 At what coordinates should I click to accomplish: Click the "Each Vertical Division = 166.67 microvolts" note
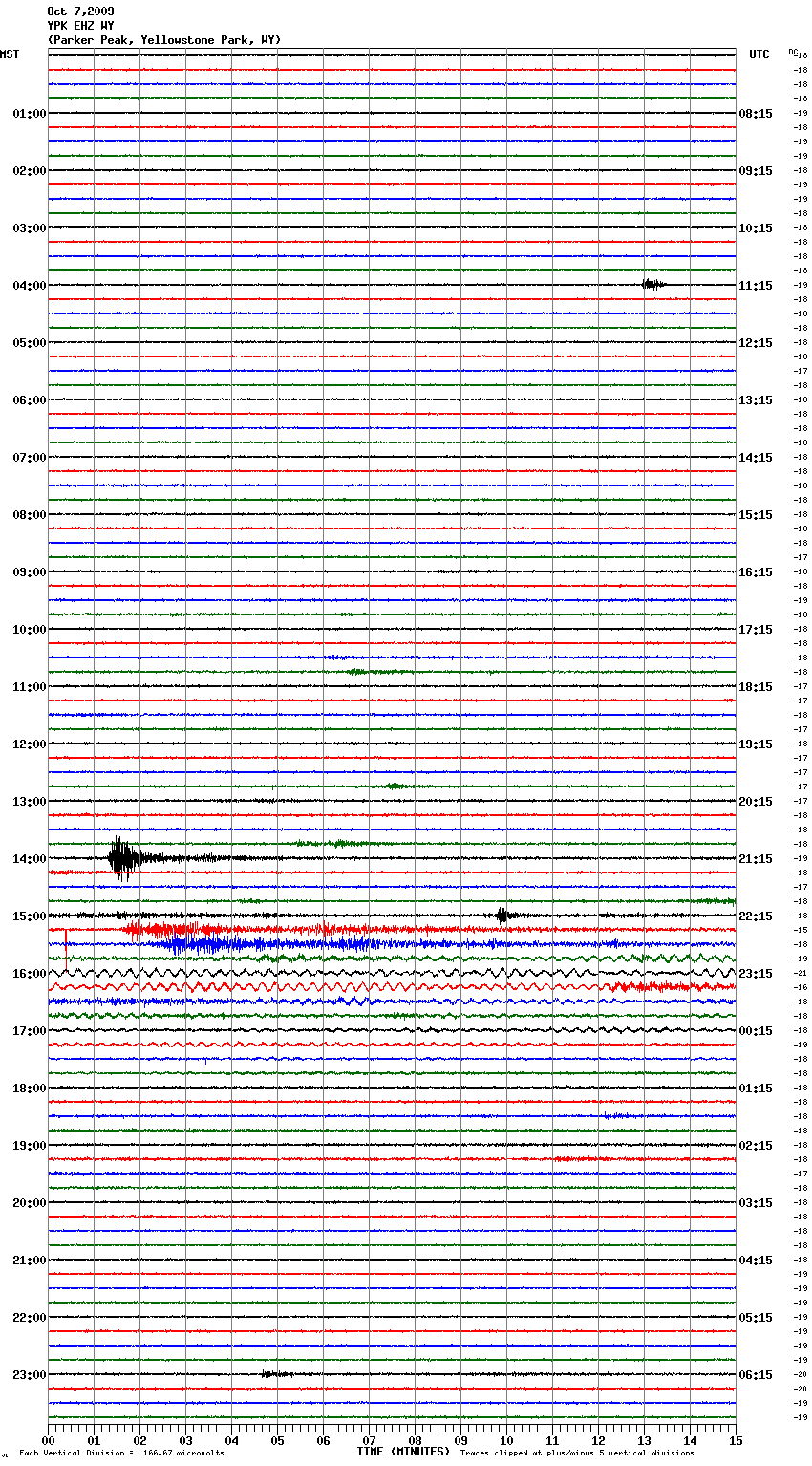point(121,1454)
